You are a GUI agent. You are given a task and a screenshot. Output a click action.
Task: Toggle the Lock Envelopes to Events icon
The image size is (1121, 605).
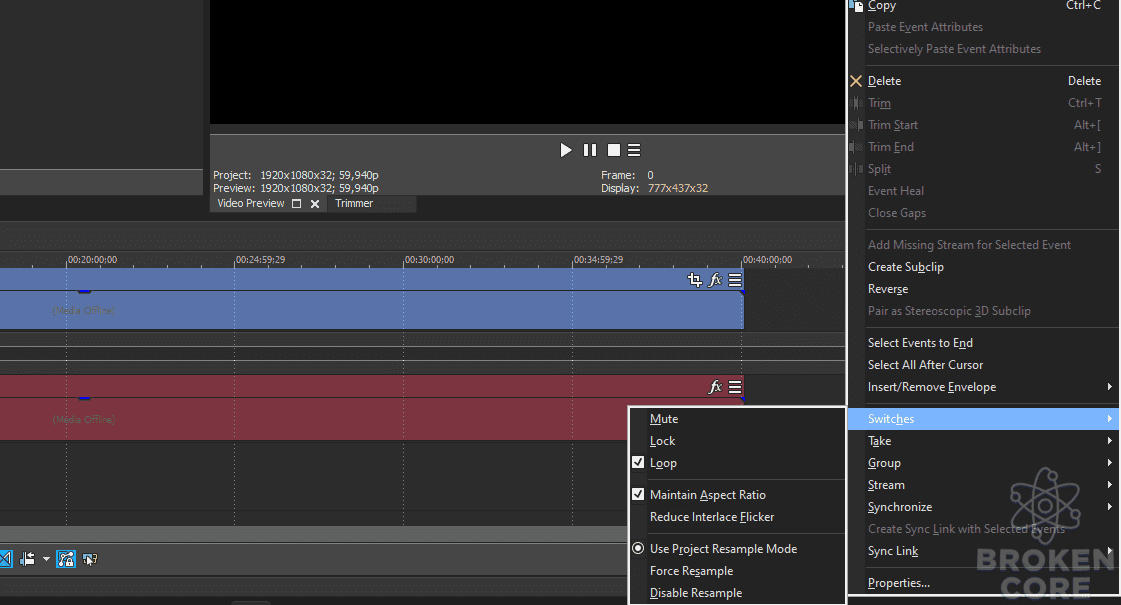[x=66, y=559]
